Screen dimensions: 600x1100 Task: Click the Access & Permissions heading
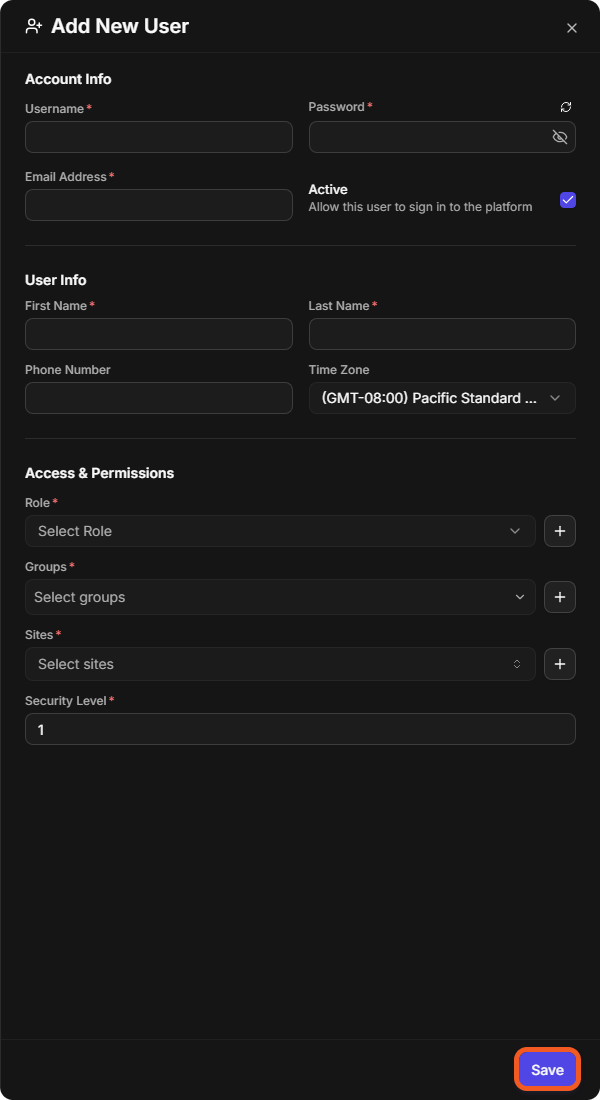[100, 473]
